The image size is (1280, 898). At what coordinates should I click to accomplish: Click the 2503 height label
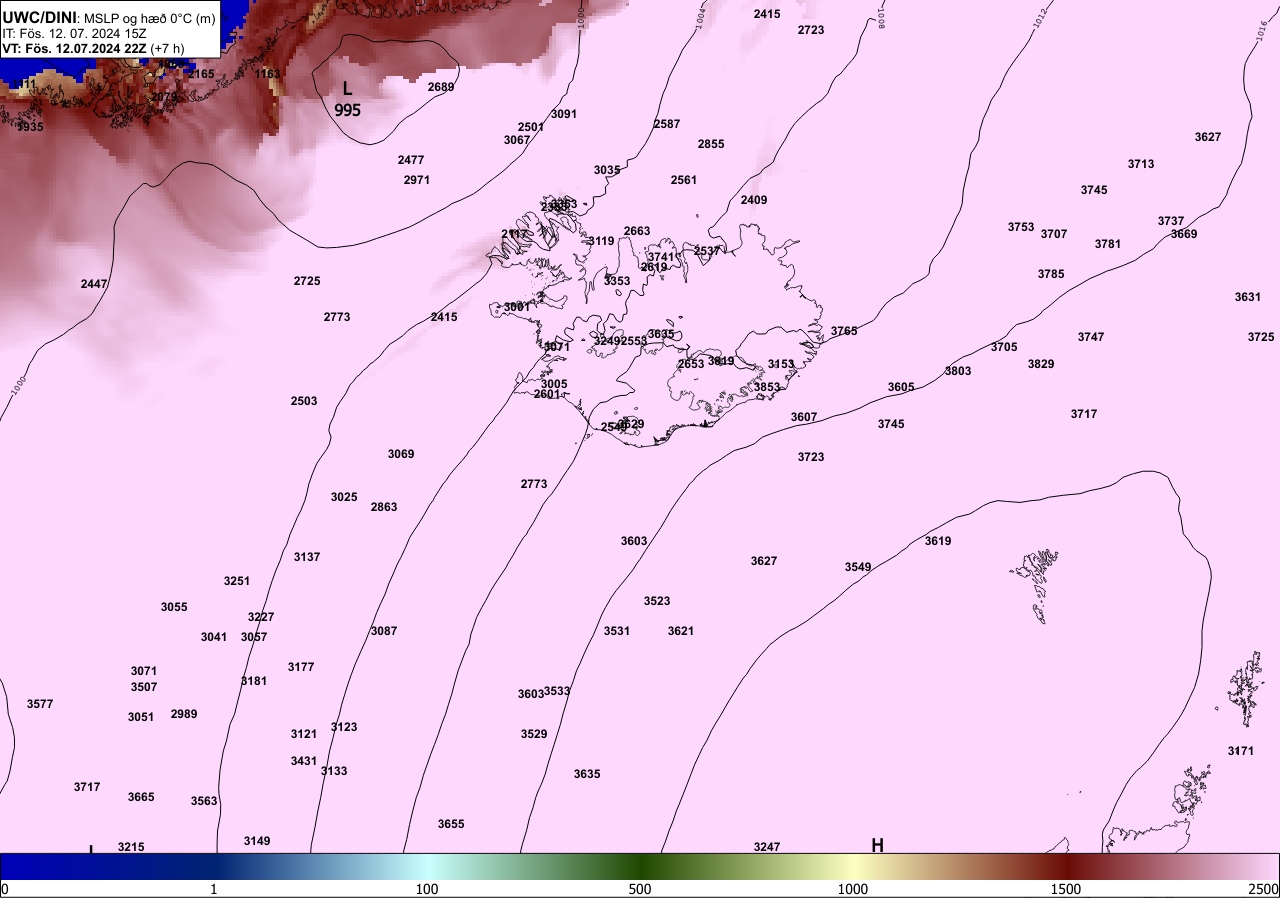point(304,401)
